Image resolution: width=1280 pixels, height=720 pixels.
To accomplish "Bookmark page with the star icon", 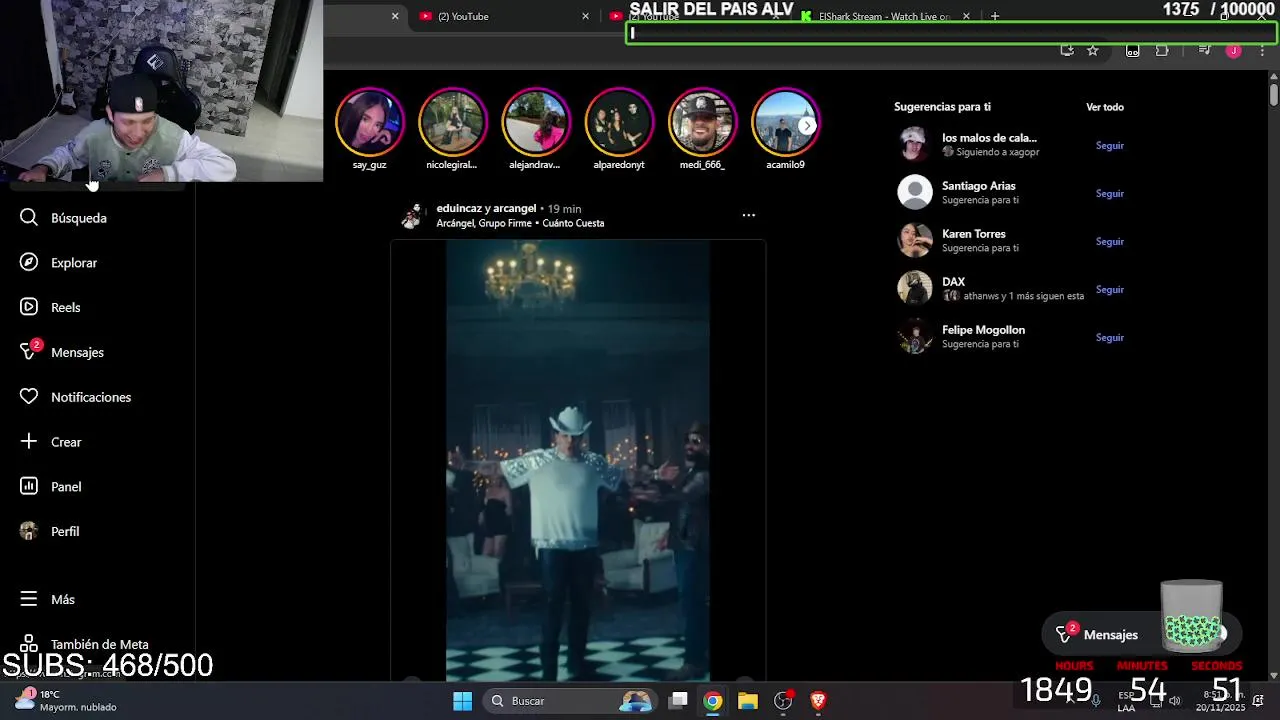I will coord(1093,50).
